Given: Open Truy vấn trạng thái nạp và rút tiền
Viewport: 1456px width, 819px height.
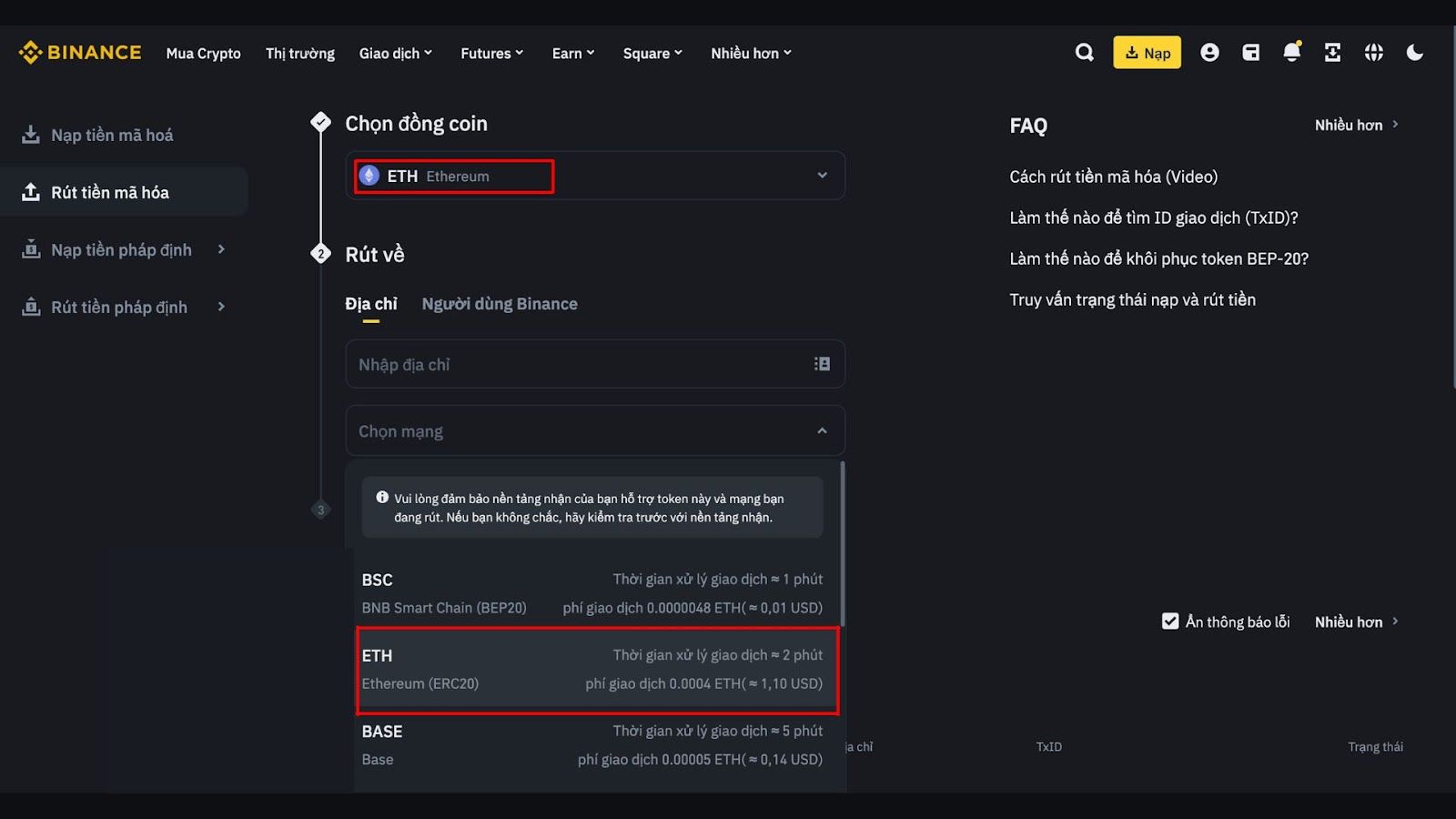Looking at the screenshot, I should click(x=1132, y=299).
